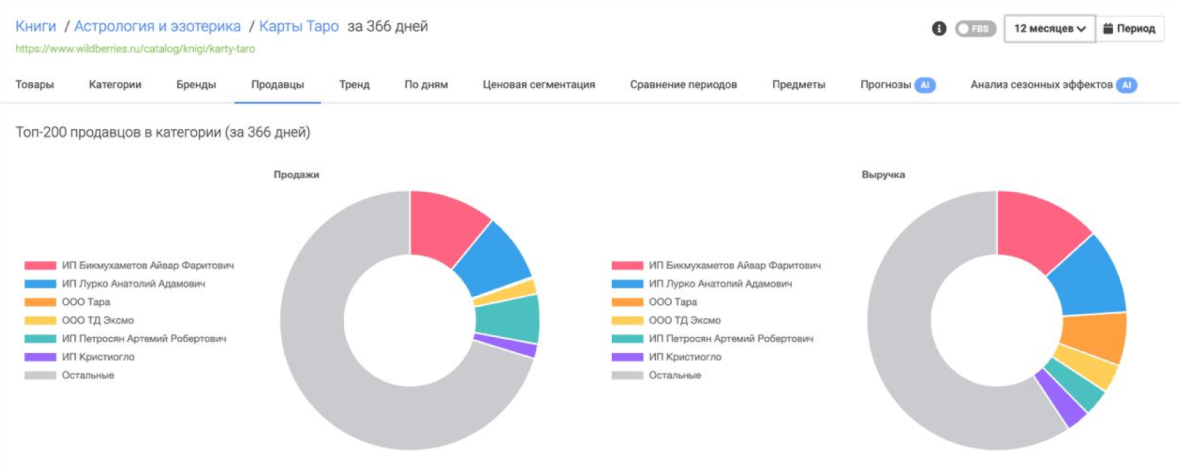The width and height of the screenshot is (1180, 471).
Task: Click yellow ООО ТД Эксмо swatch in Продажи legend
Action: pyautogui.click(x=40, y=321)
